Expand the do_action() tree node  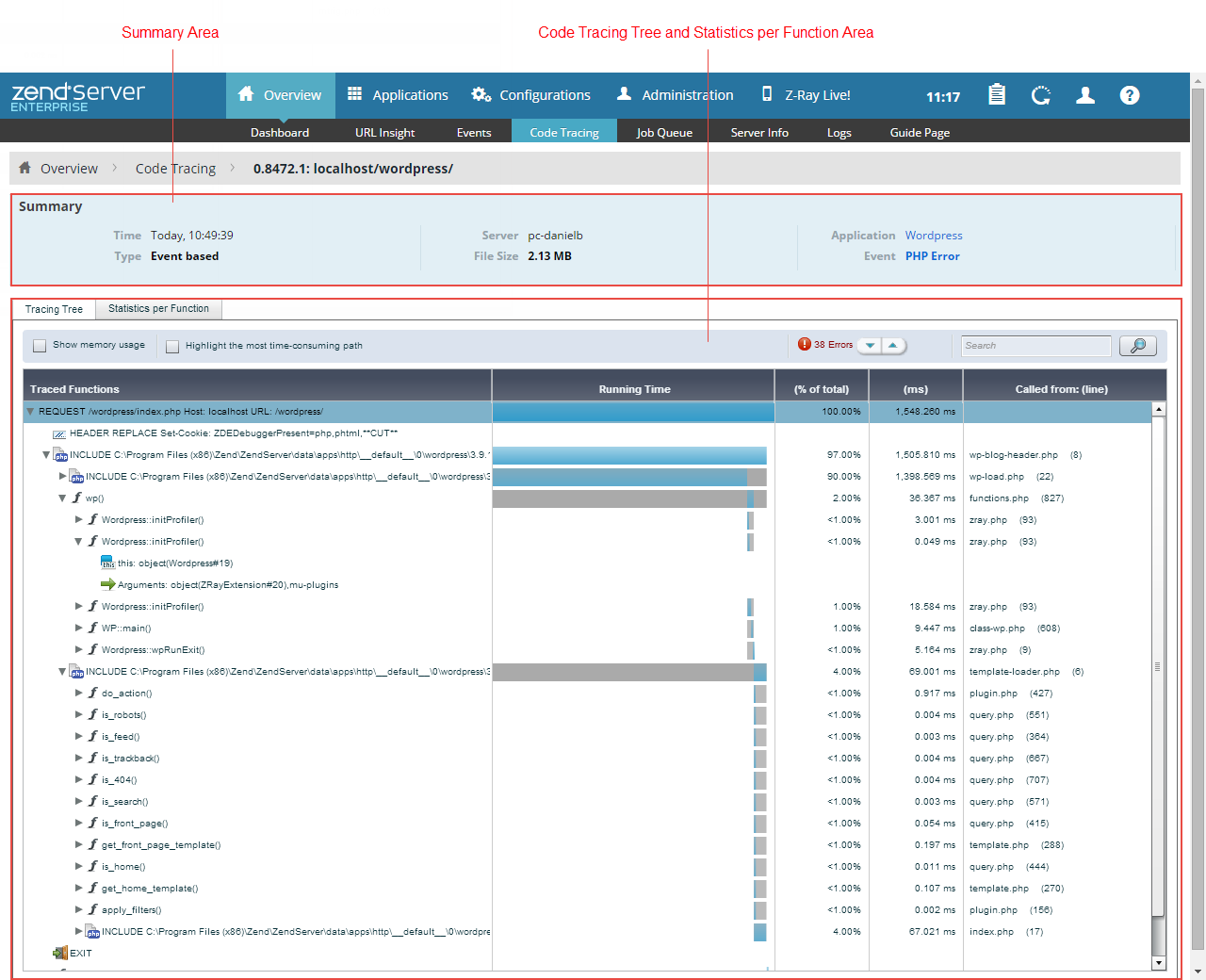79,694
